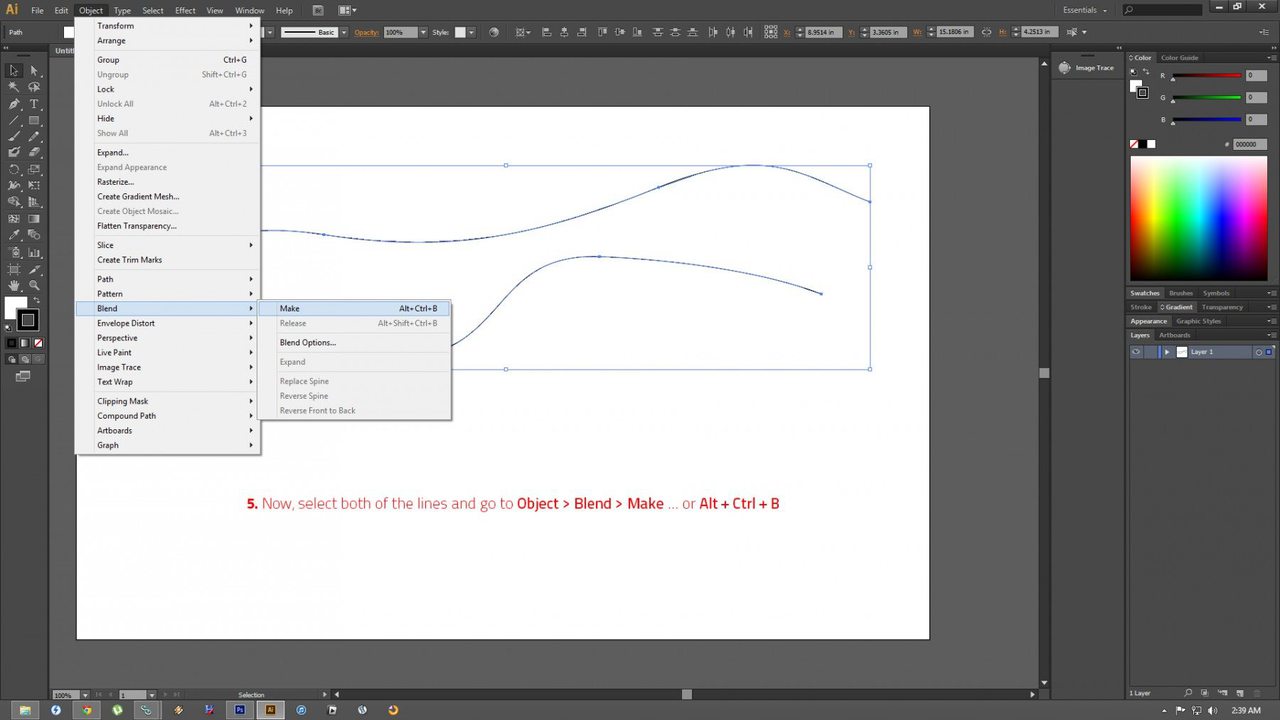1280x720 pixels.
Task: Switch to Color fill mode button
Action: 12,342
